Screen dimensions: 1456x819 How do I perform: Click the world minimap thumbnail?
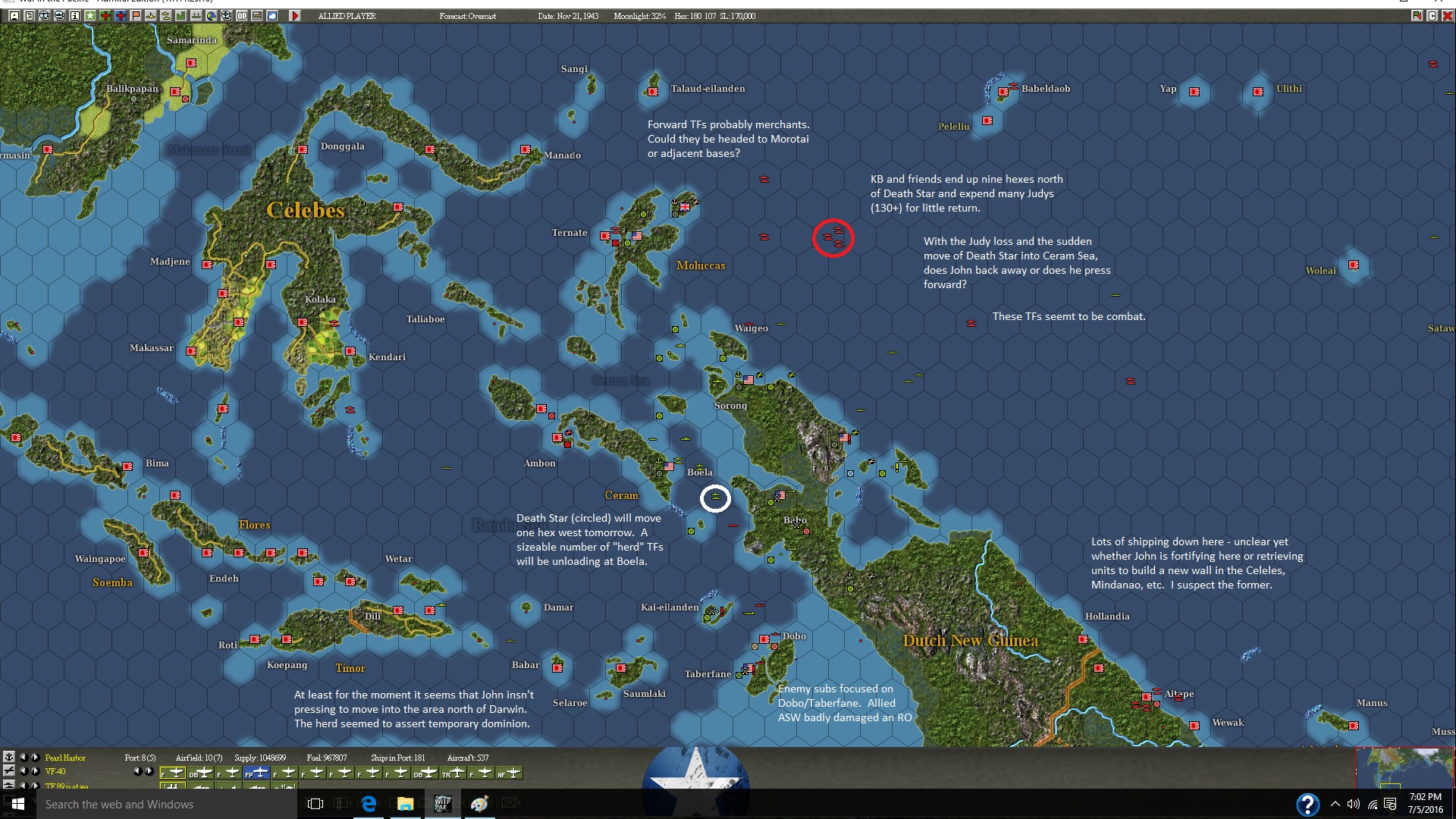[x=1404, y=767]
